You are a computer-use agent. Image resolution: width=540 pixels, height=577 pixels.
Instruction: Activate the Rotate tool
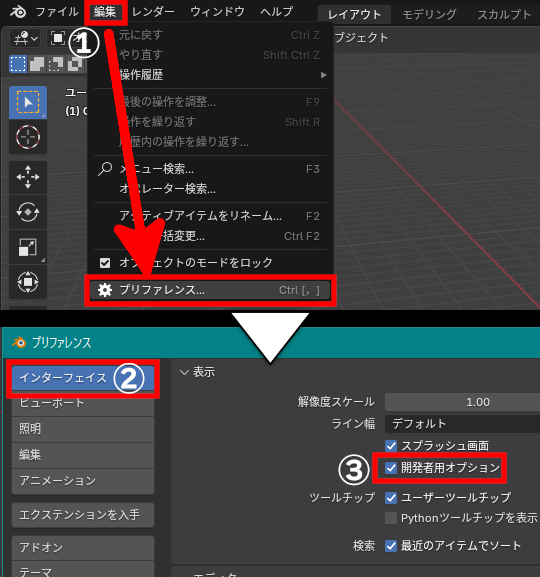pyautogui.click(x=28, y=212)
